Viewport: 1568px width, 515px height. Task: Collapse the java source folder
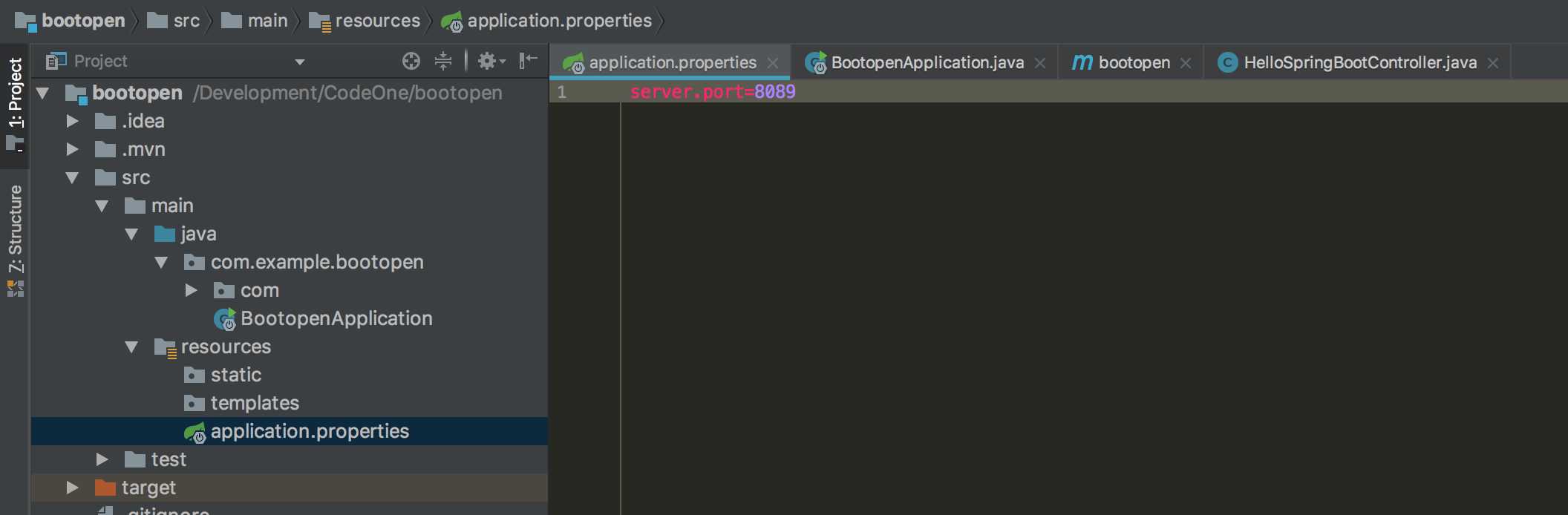tap(131, 234)
